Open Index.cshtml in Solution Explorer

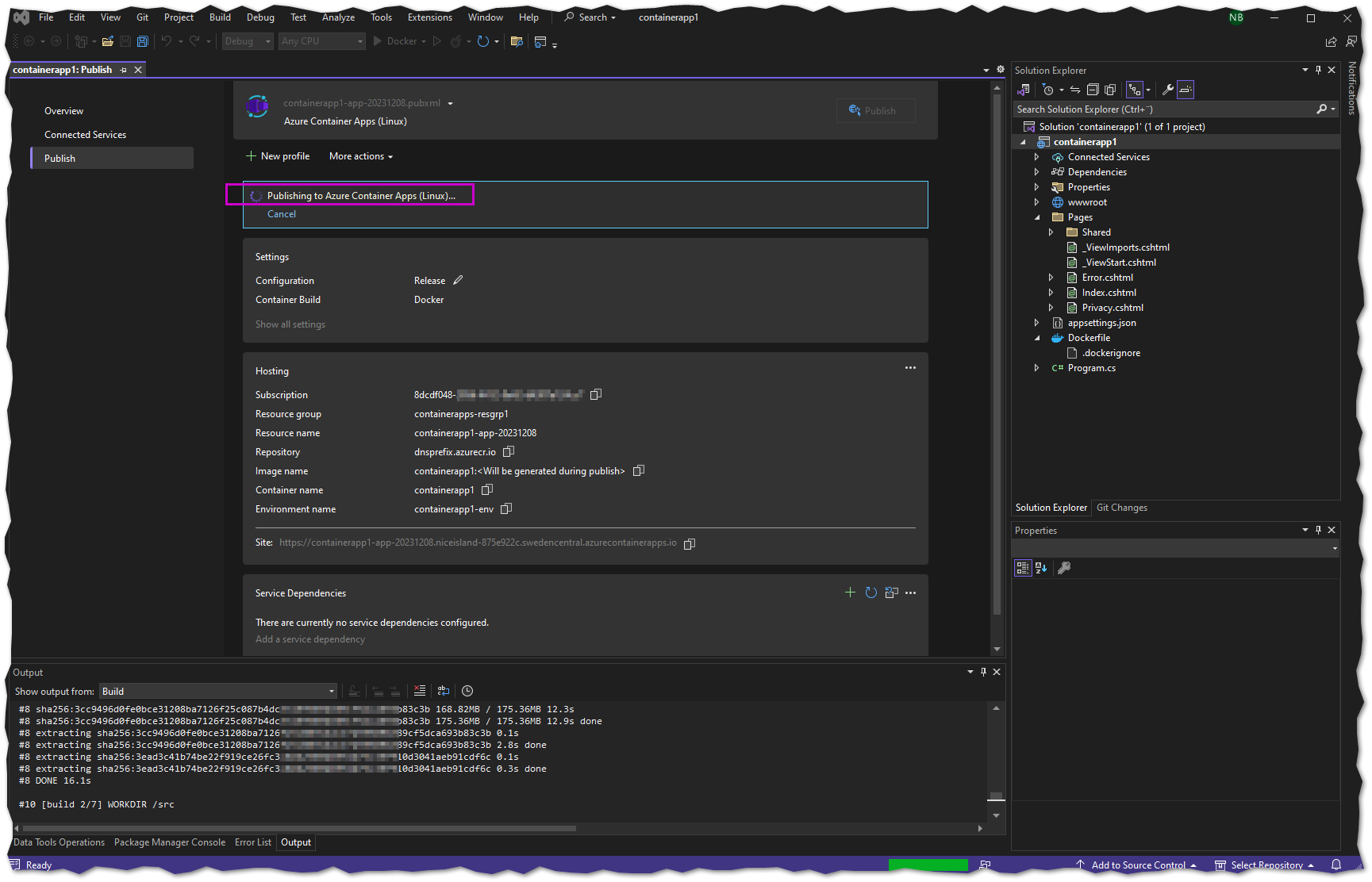click(1109, 293)
